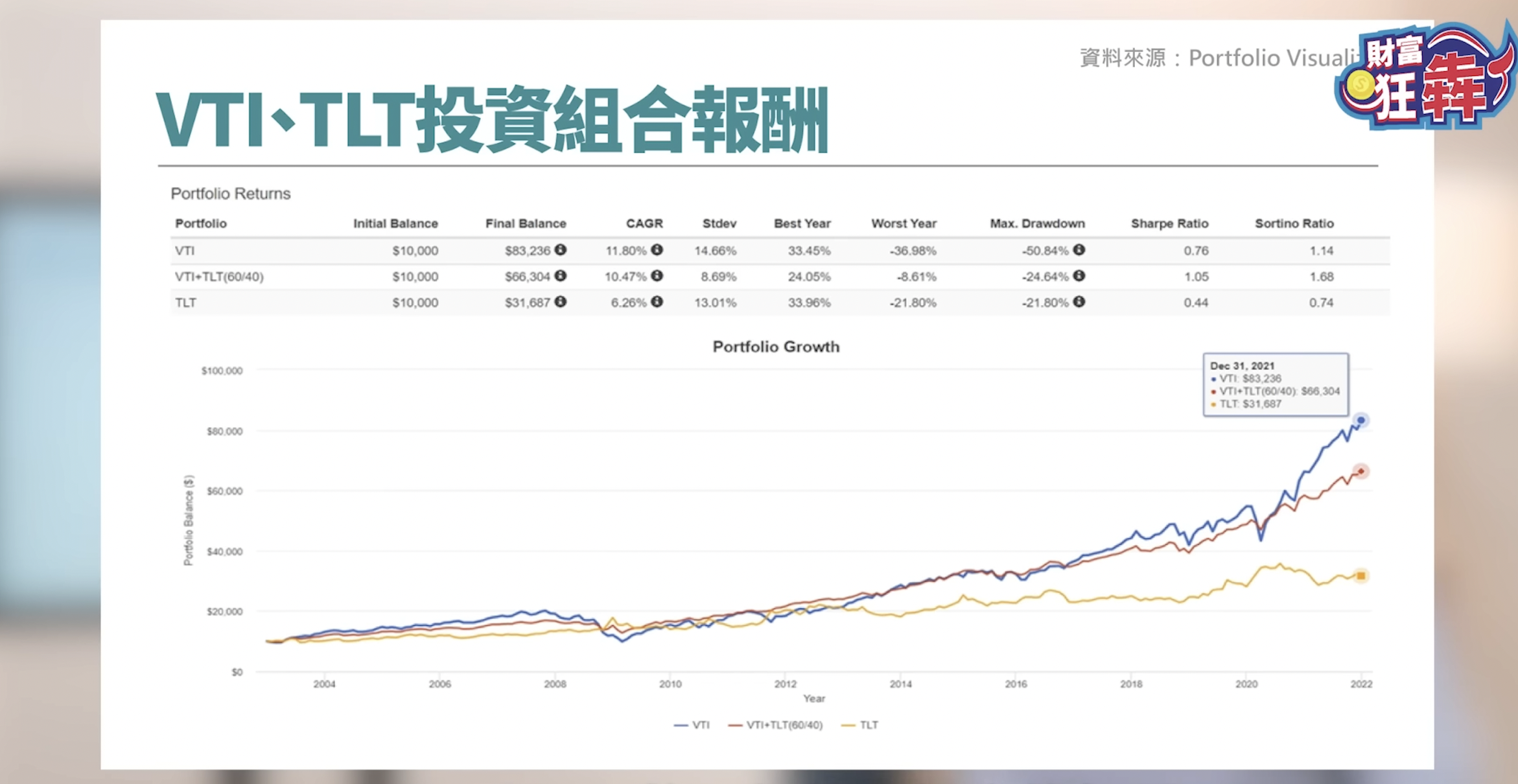
Task: Click the Sharpe Ratio column header
Action: [x=1170, y=224]
